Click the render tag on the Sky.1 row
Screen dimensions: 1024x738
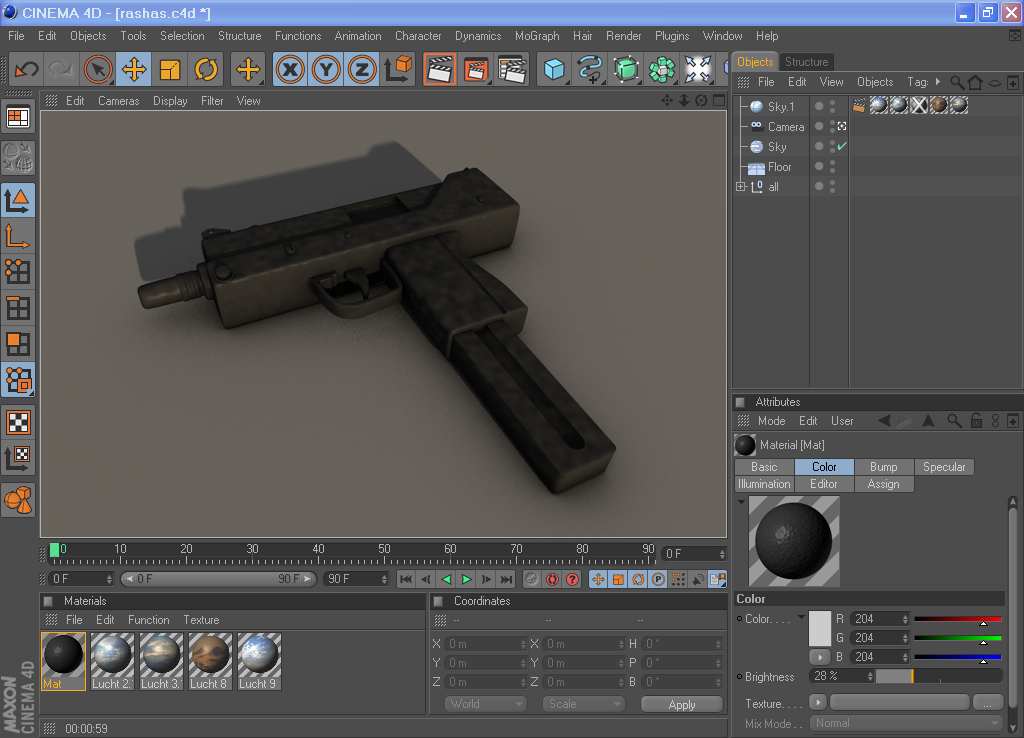(859, 105)
